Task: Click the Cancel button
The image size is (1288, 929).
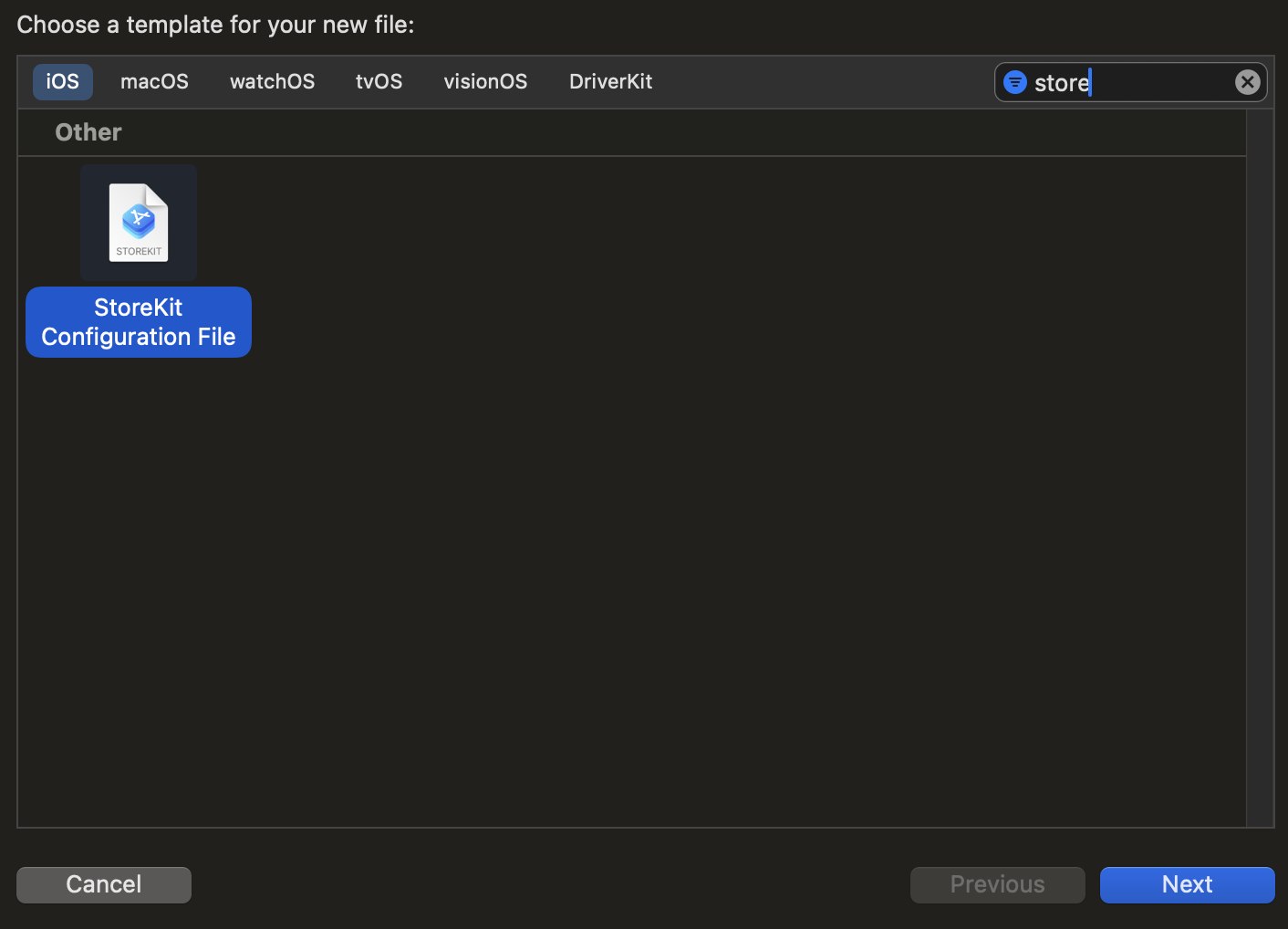Action: pos(104,884)
